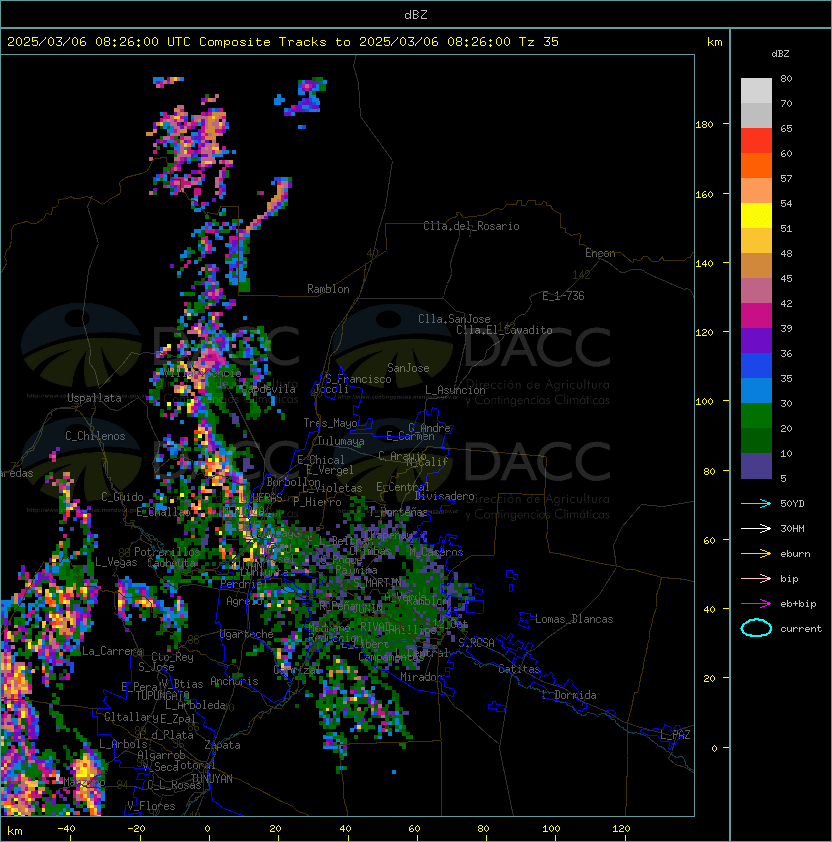Screen dimensions: 832x842
Task: Click the '180' tick on vertical axis
Action: pyautogui.click(x=704, y=125)
